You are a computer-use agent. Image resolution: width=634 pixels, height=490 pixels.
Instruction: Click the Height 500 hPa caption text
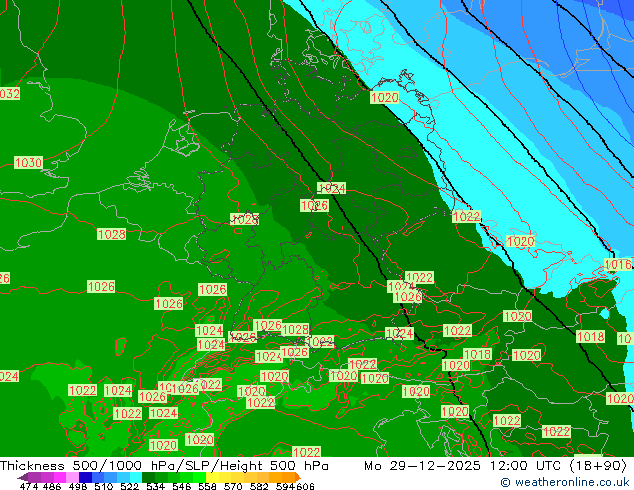coord(274,466)
